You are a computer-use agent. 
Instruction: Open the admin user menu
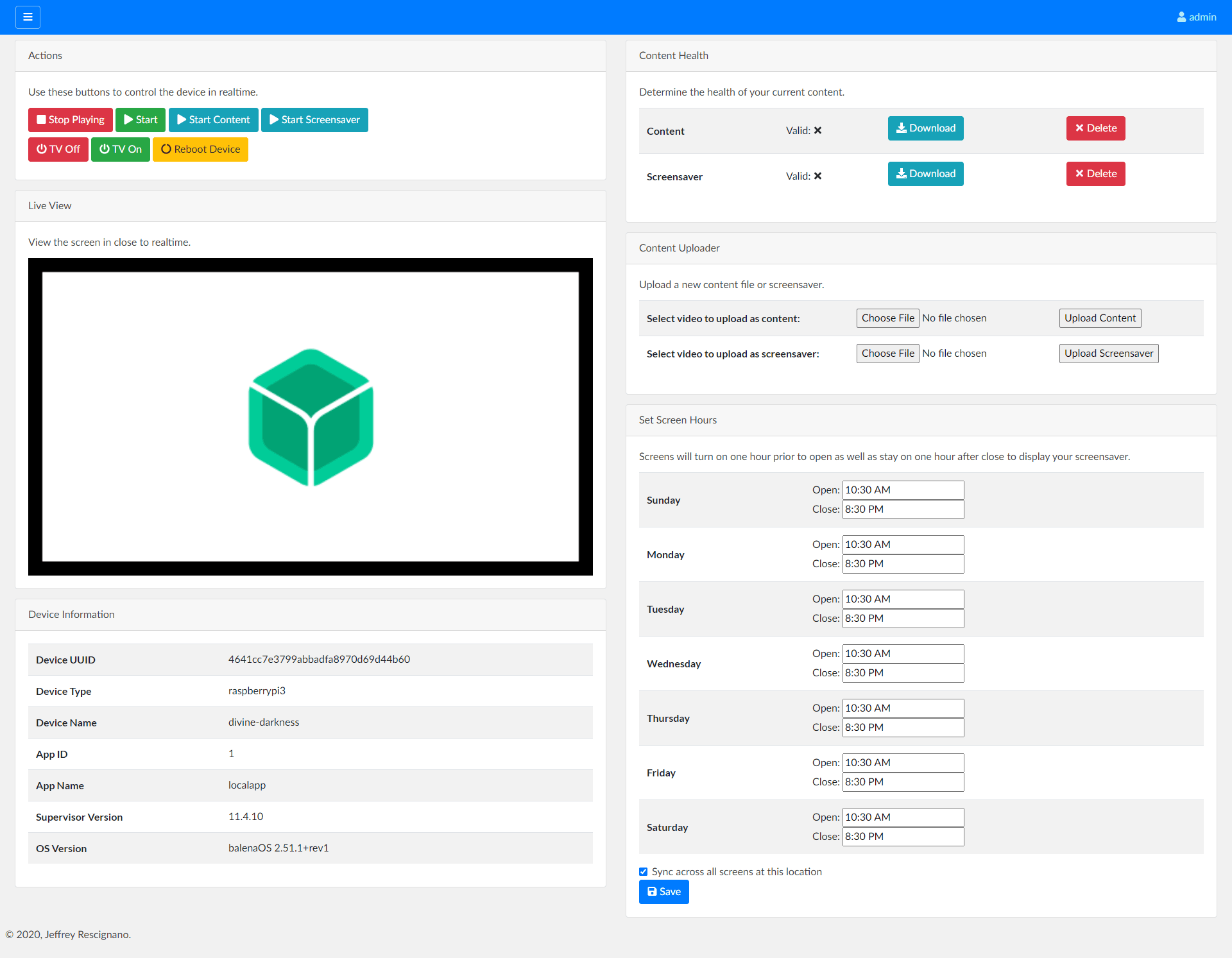pyautogui.click(x=1196, y=17)
